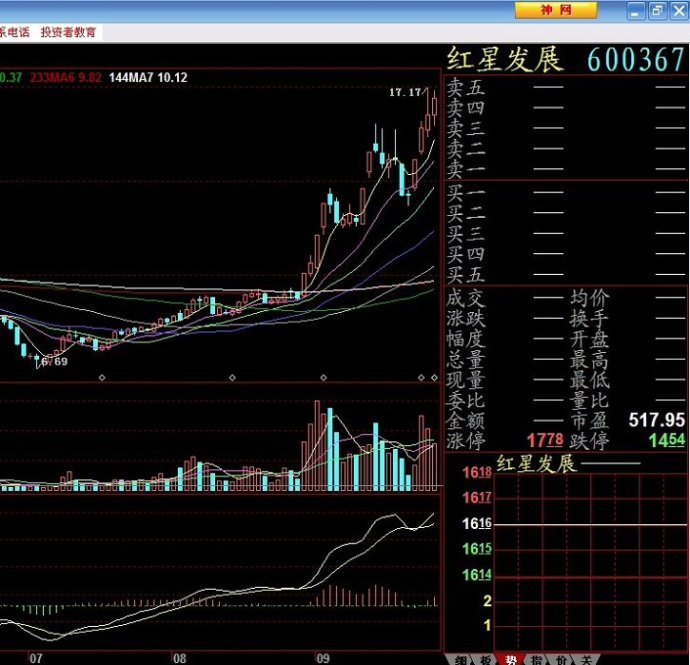Viewport: 690px width, 665px height.
Task: Click the diamond event marker above 09
Action: (x=323, y=378)
